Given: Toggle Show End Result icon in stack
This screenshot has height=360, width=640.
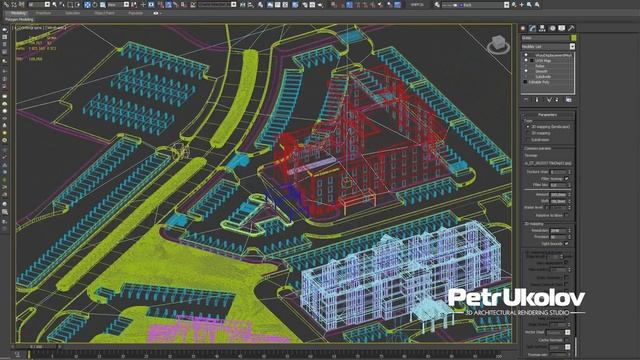Looking at the screenshot, I should (537, 100).
